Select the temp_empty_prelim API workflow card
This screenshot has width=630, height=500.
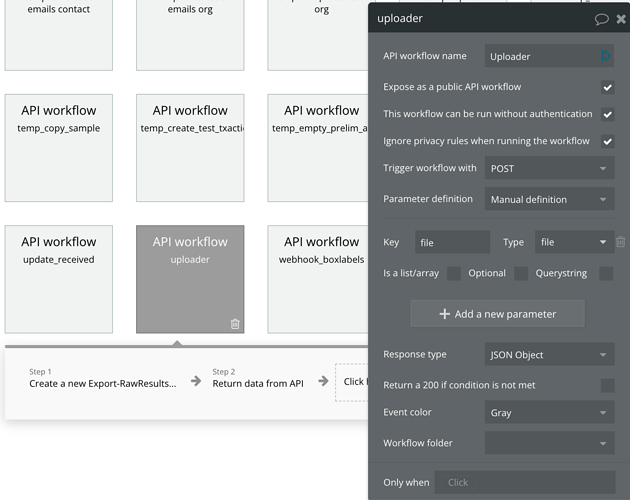point(318,148)
